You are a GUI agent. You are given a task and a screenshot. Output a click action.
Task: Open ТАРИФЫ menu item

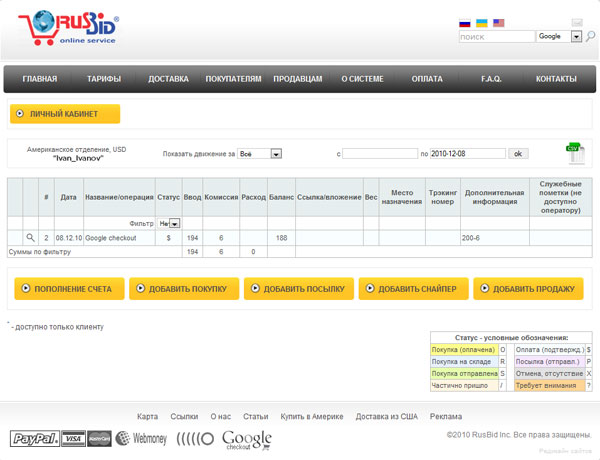pos(104,79)
